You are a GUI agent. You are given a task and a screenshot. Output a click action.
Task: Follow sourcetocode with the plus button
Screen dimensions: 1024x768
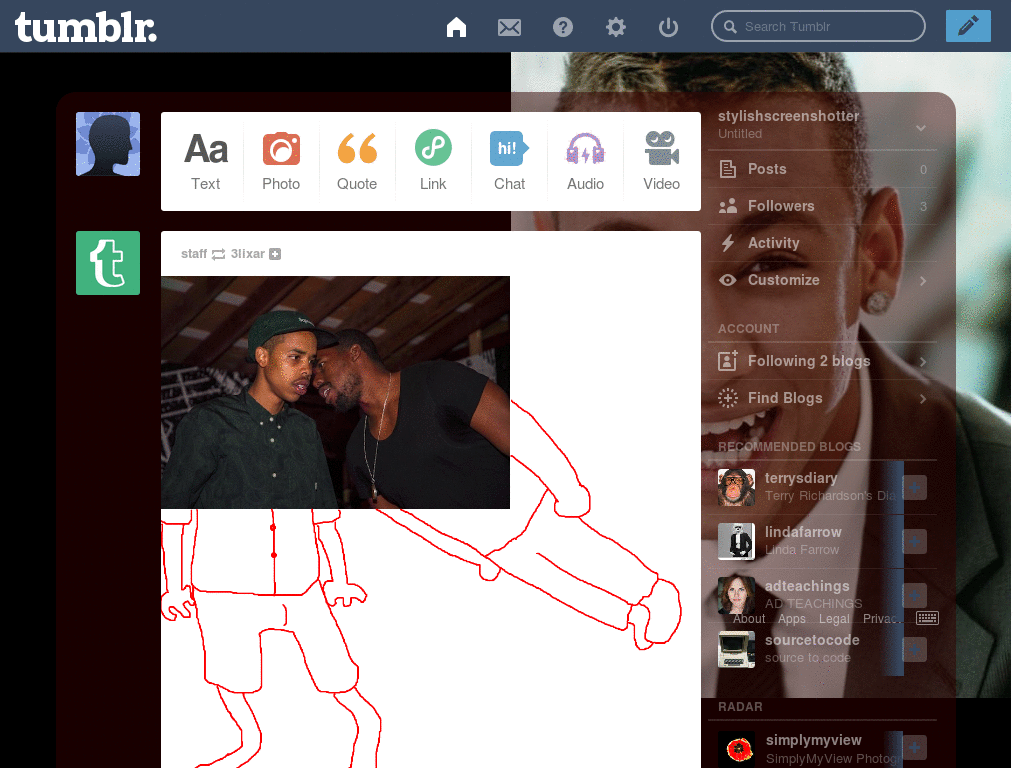tap(914, 649)
